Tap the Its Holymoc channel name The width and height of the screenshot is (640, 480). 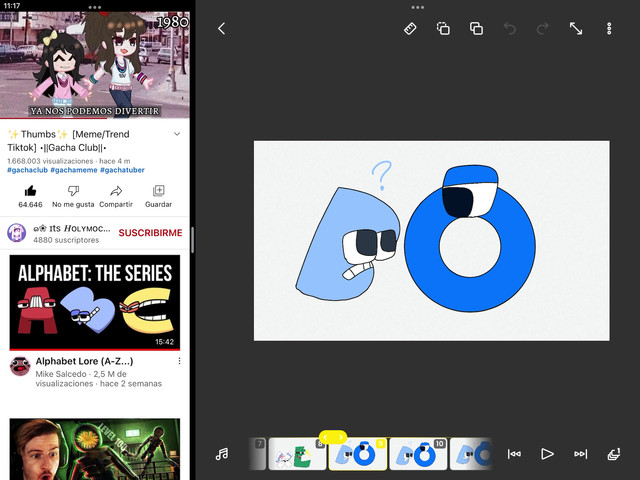click(x=72, y=229)
